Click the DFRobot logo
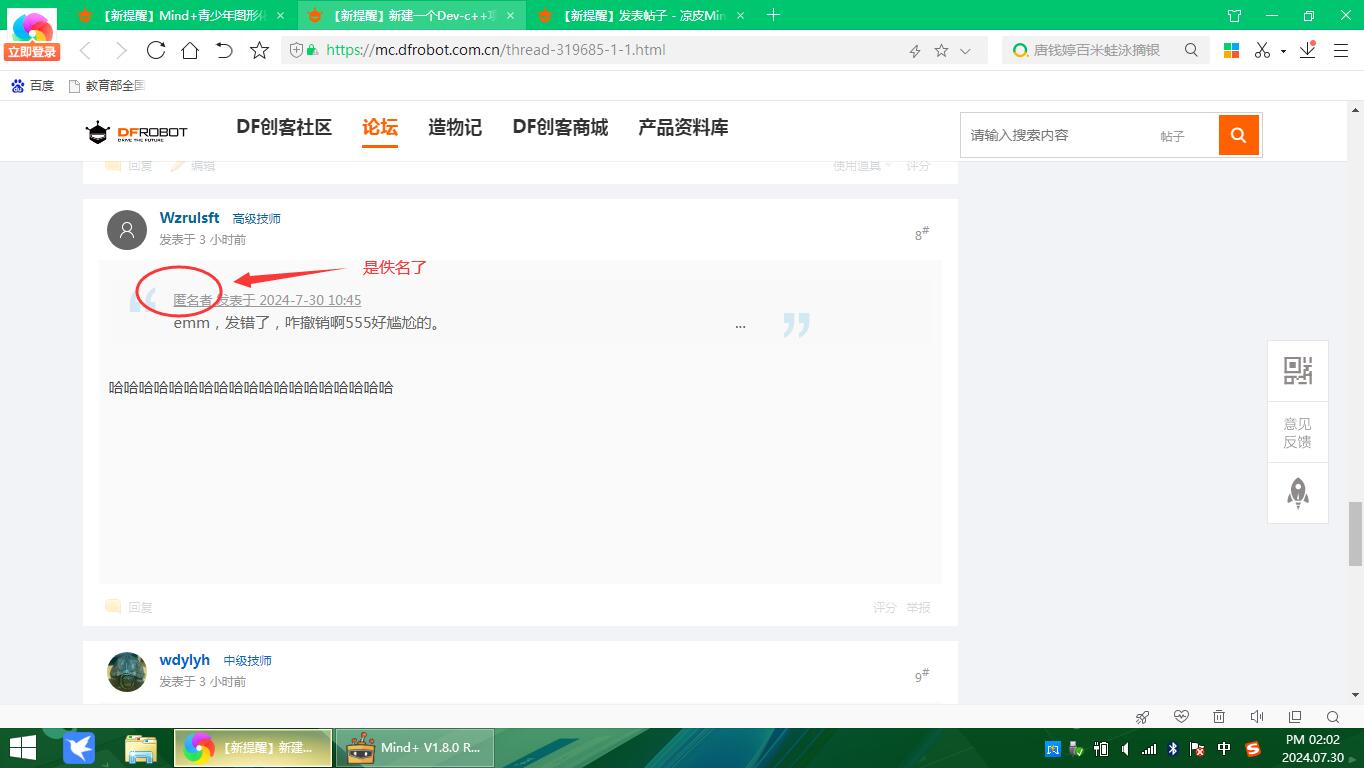The height and width of the screenshot is (768, 1364). (x=136, y=132)
